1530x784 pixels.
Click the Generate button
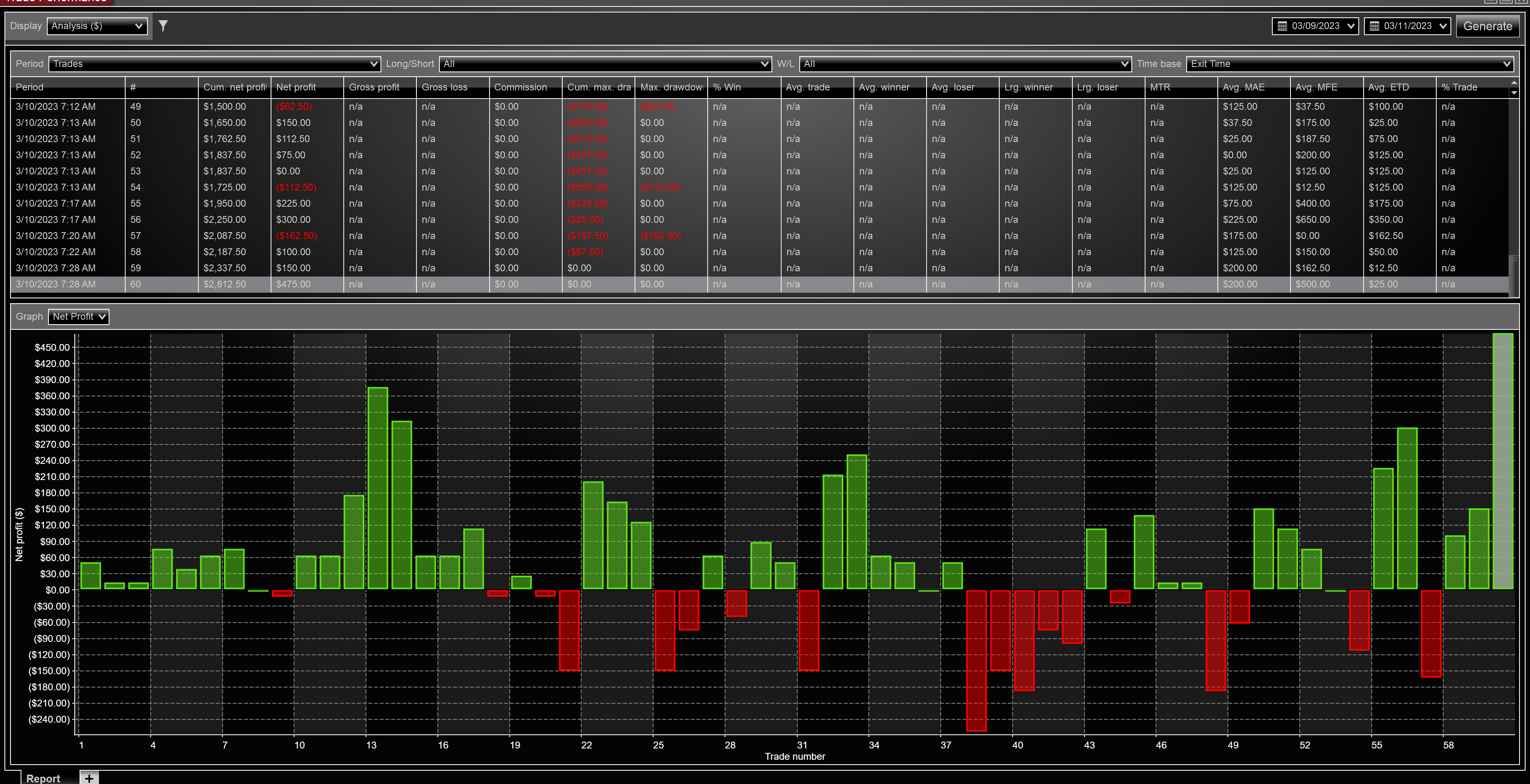click(1487, 26)
